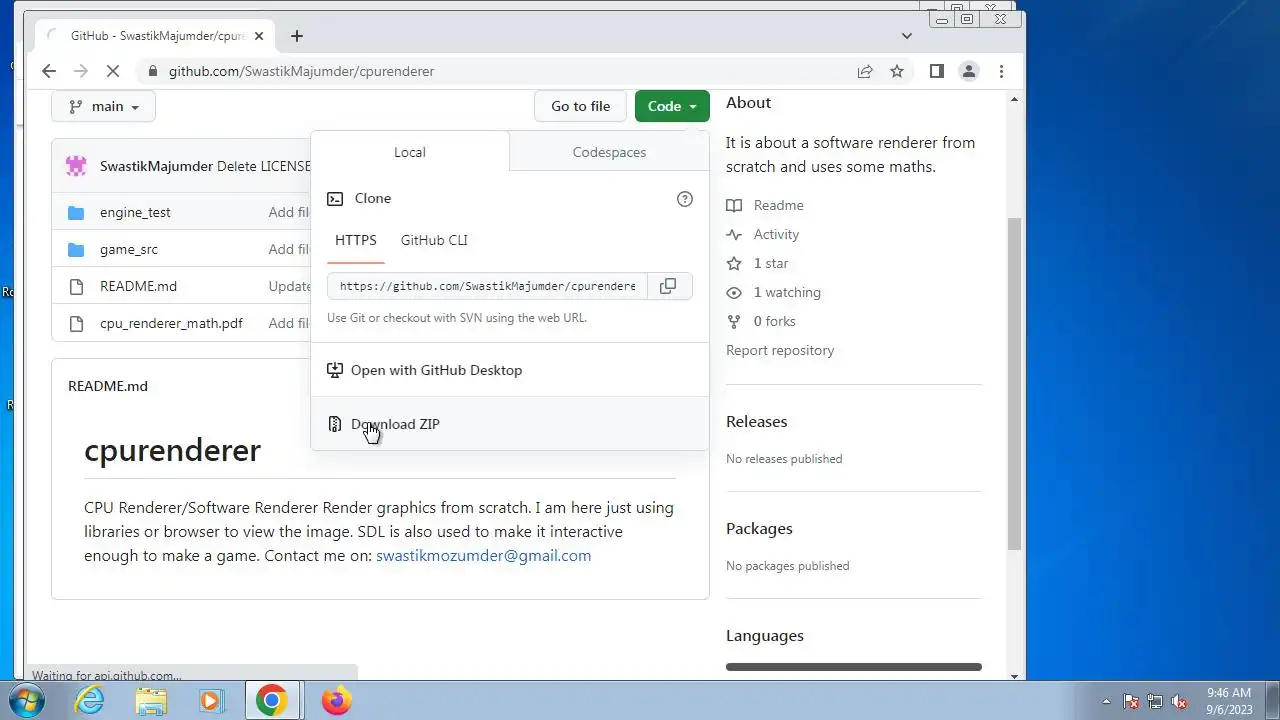
Task: Select the GitHub CLI clone option
Action: coord(434,240)
